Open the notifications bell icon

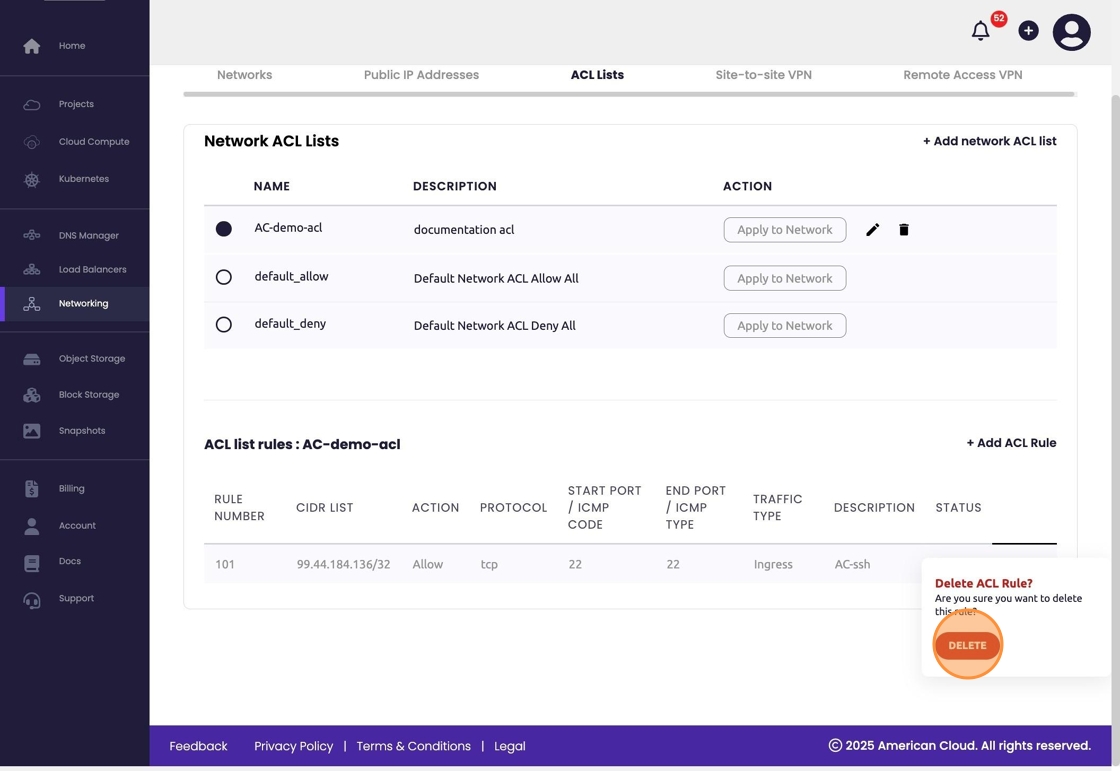[980, 32]
